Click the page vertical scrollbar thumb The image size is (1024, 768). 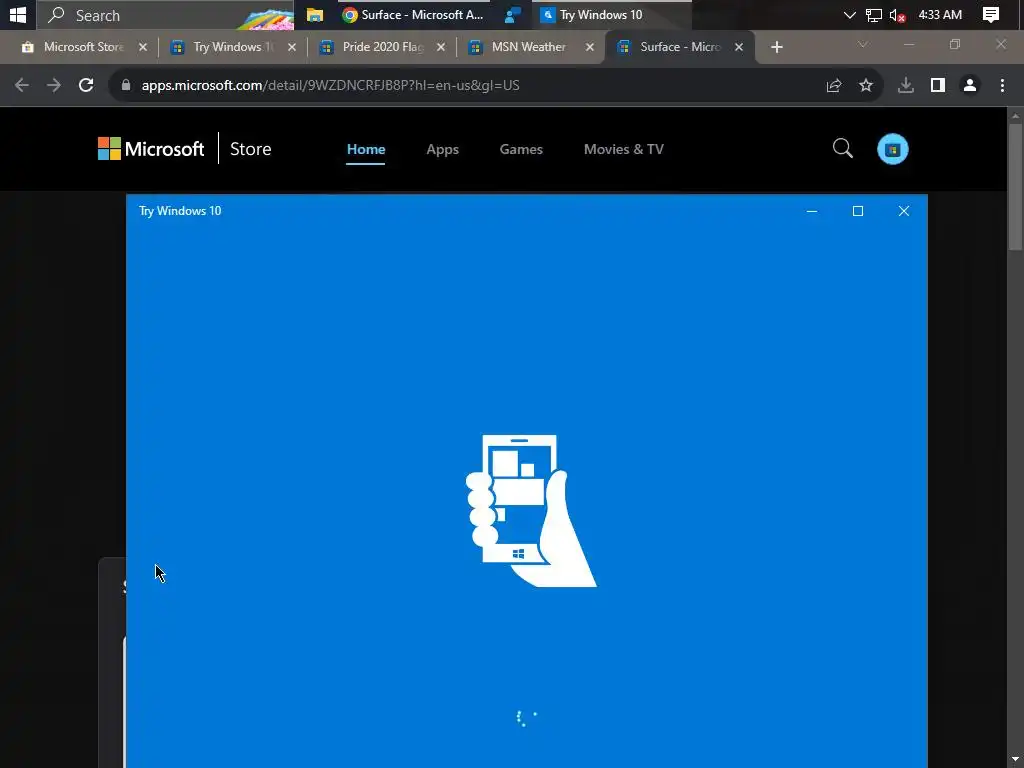1015,186
